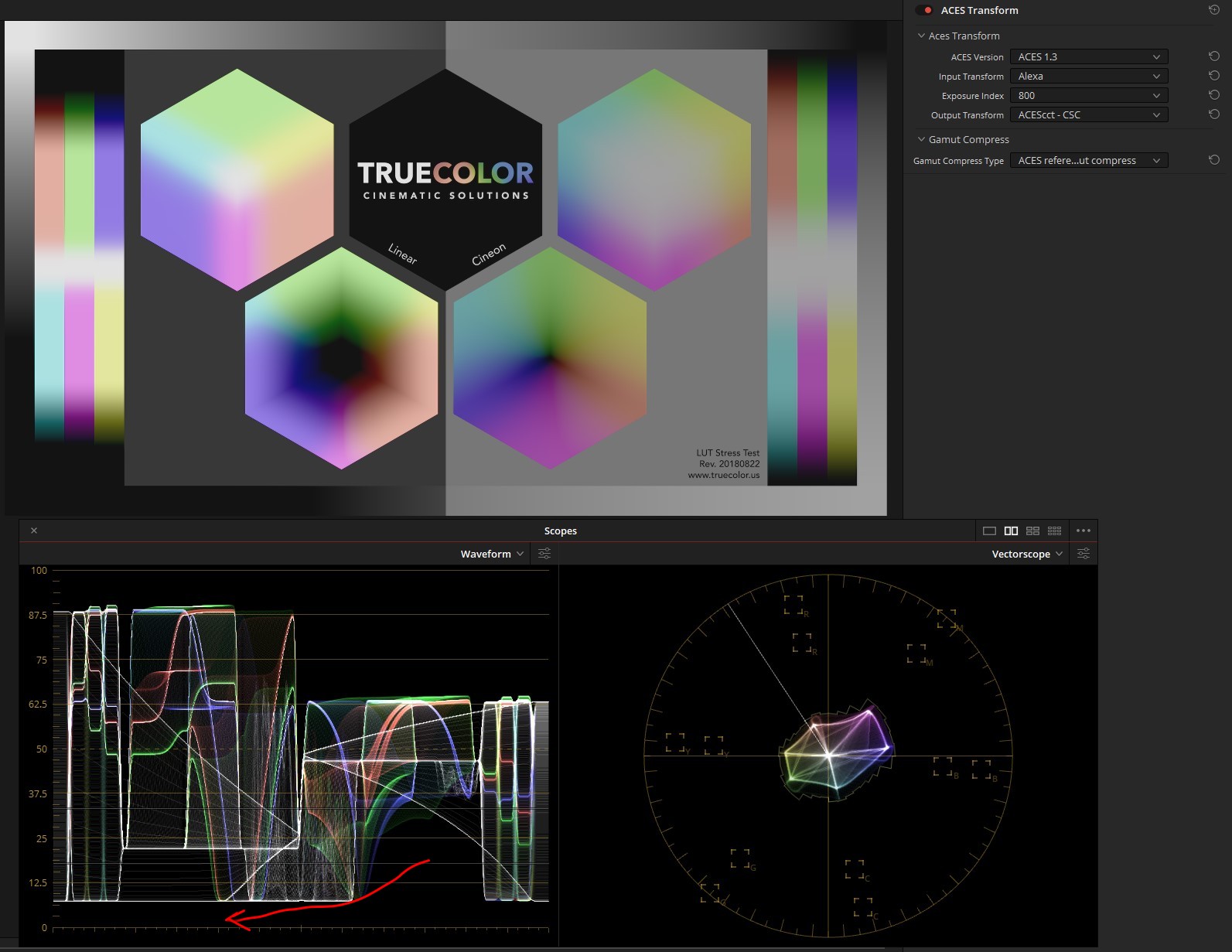
Task: Open the Exposure Index dropdown showing 800
Action: (1089, 95)
